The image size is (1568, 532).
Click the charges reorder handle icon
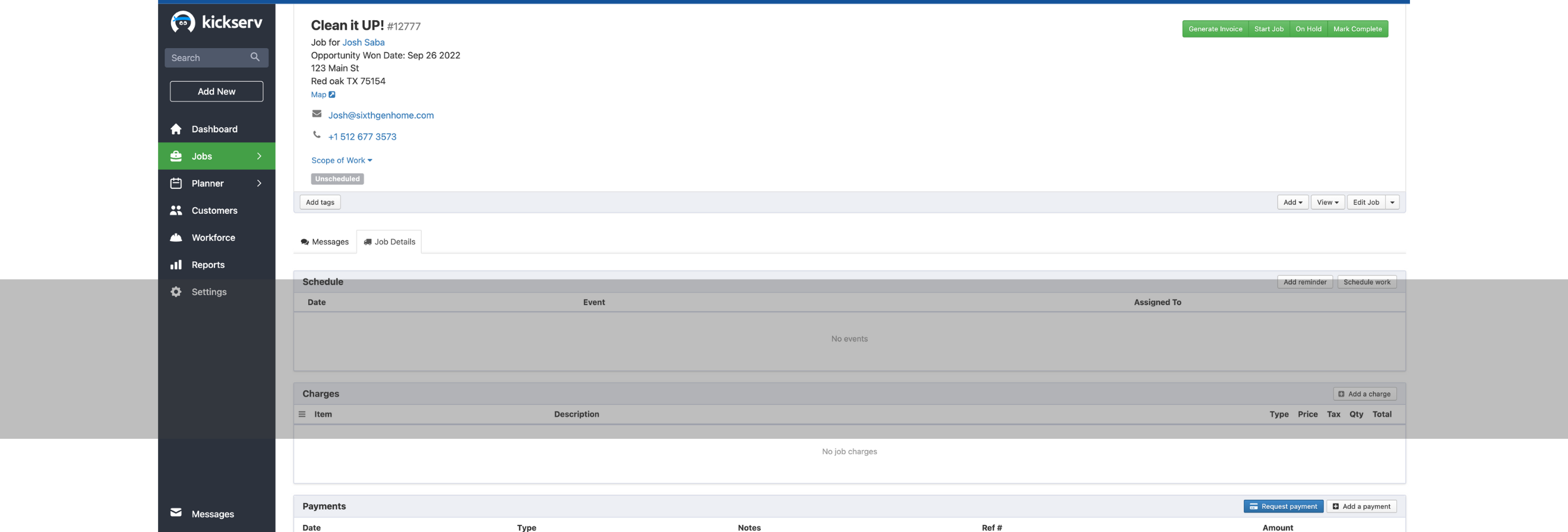[302, 414]
